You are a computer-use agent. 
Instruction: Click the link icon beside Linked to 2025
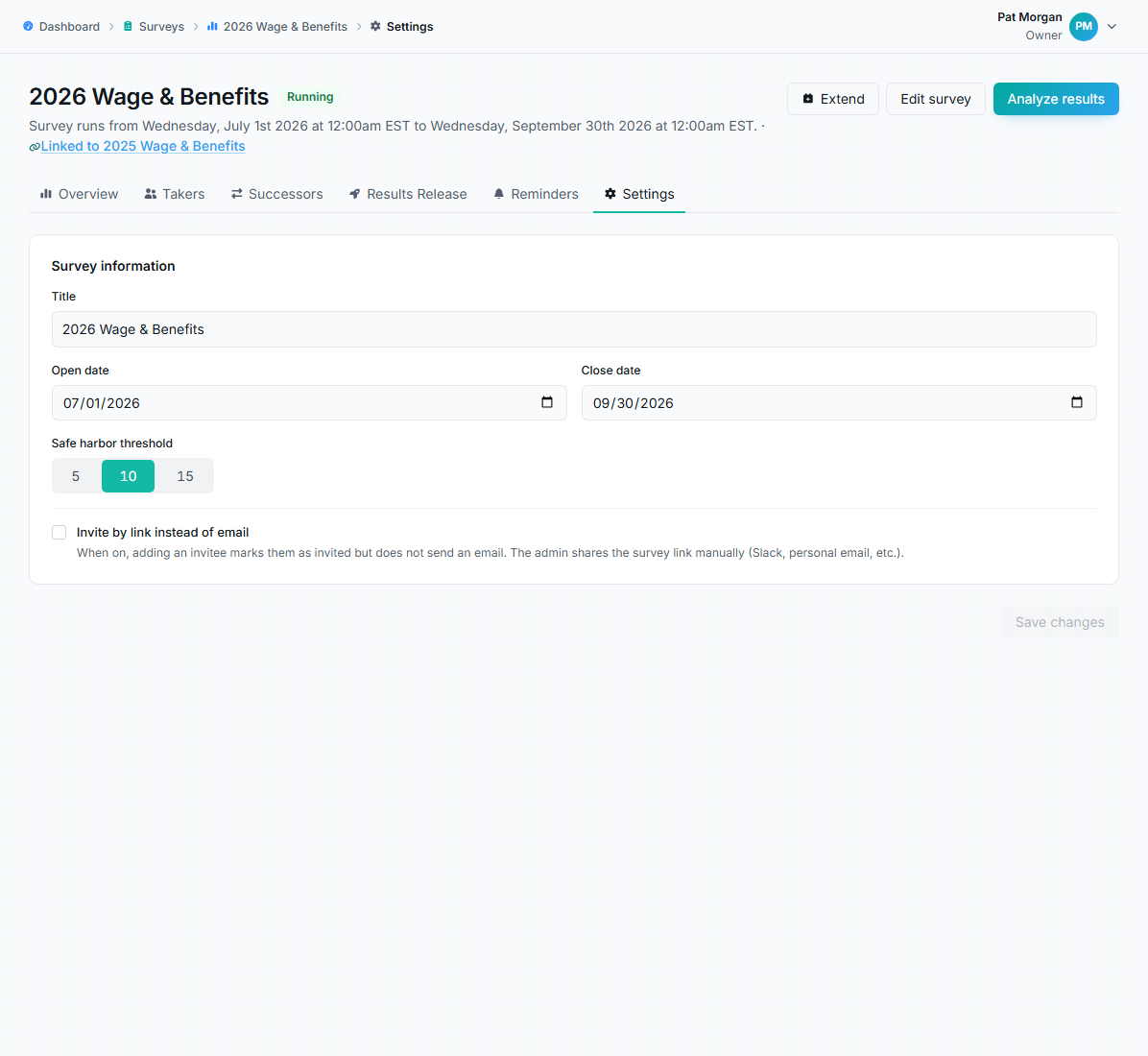click(35, 147)
